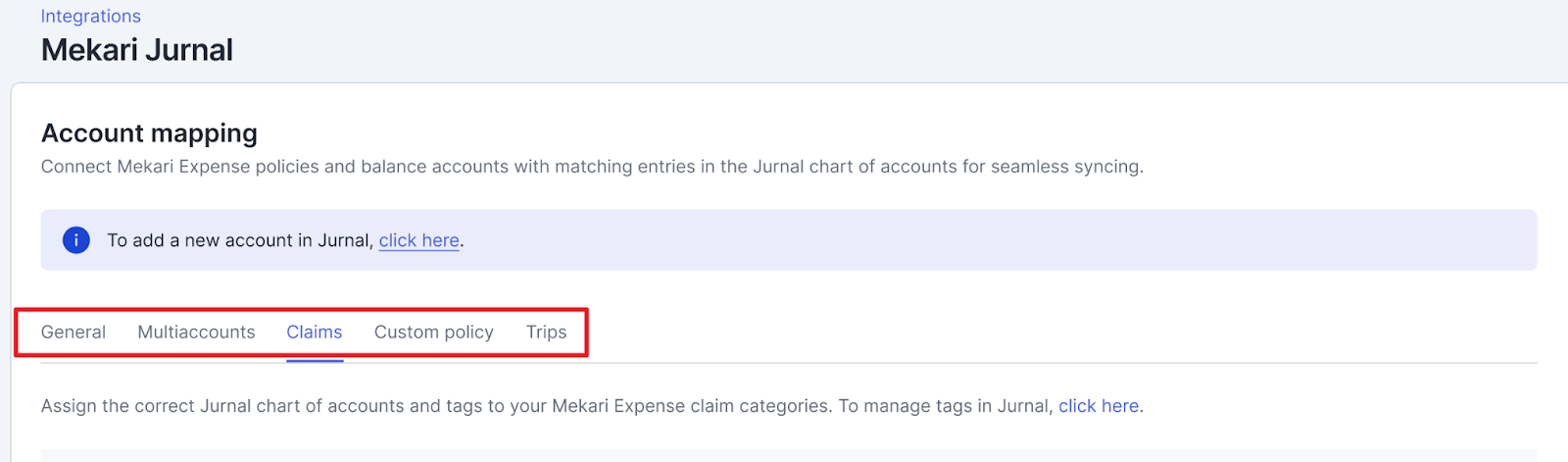Click the Connect Mekari Expense policies description
1568x462 pixels.
tap(592, 167)
